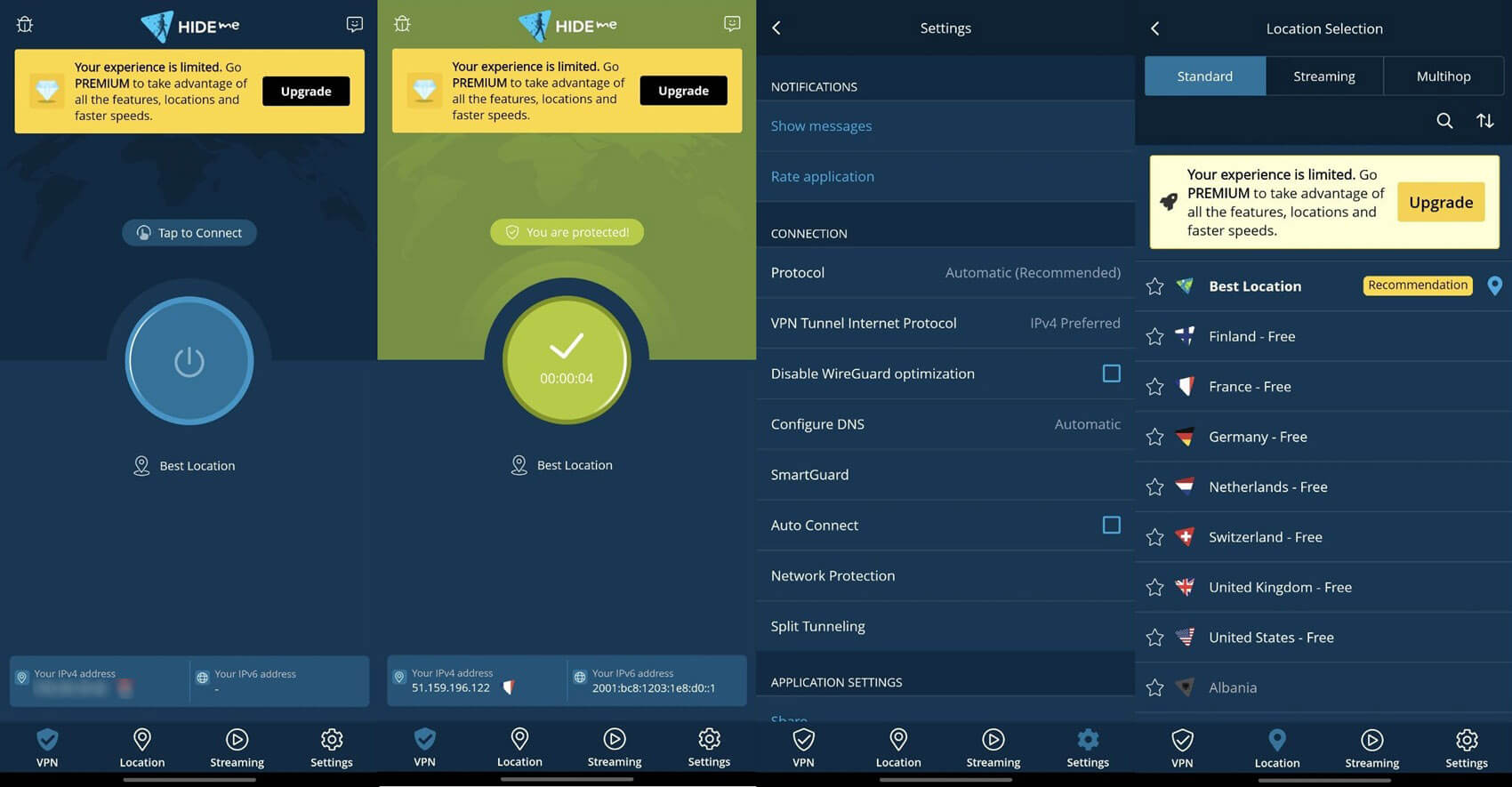This screenshot has height=787, width=1512.
Task: Open VPN tab on Settings screen
Action: (803, 748)
